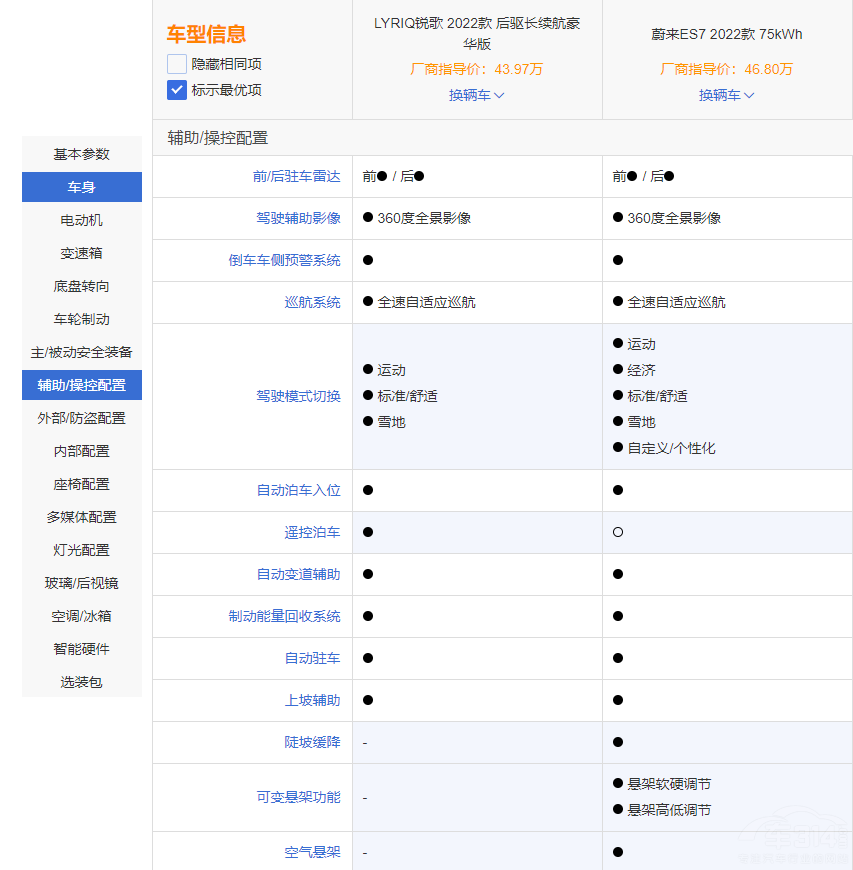Jump to 多媒体配置 section
Image resolution: width=853 pixels, height=870 pixels.
point(82,517)
